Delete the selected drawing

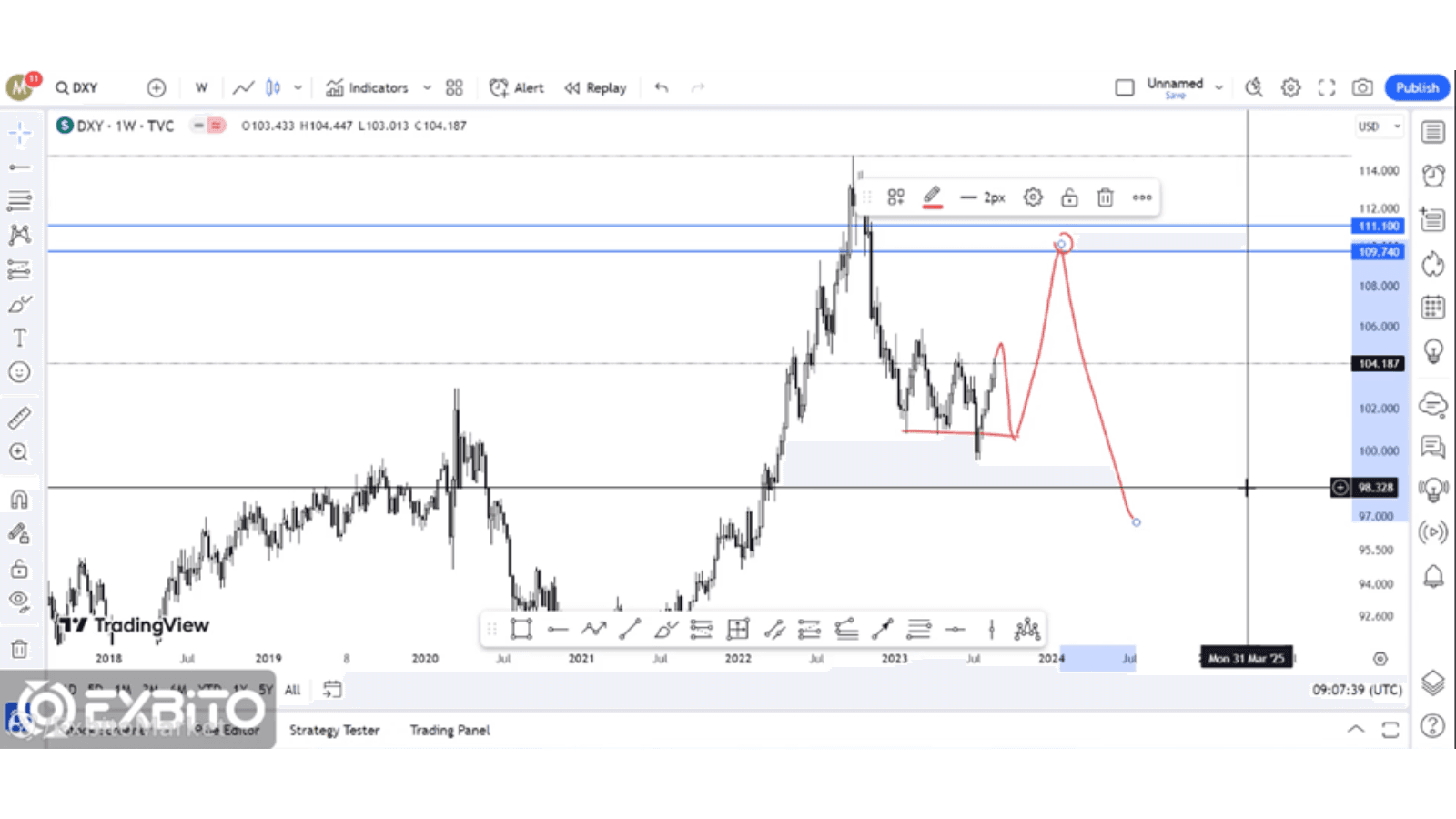coord(1105,197)
